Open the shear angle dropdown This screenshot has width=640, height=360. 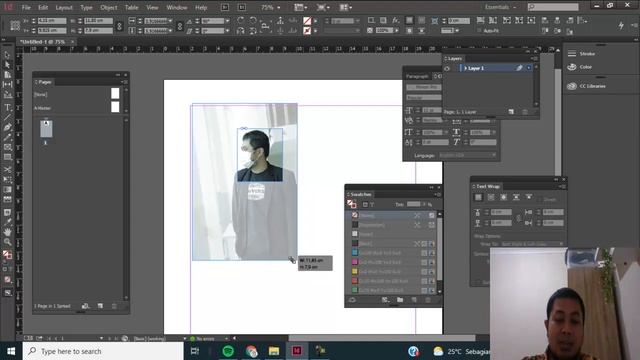(227, 31)
